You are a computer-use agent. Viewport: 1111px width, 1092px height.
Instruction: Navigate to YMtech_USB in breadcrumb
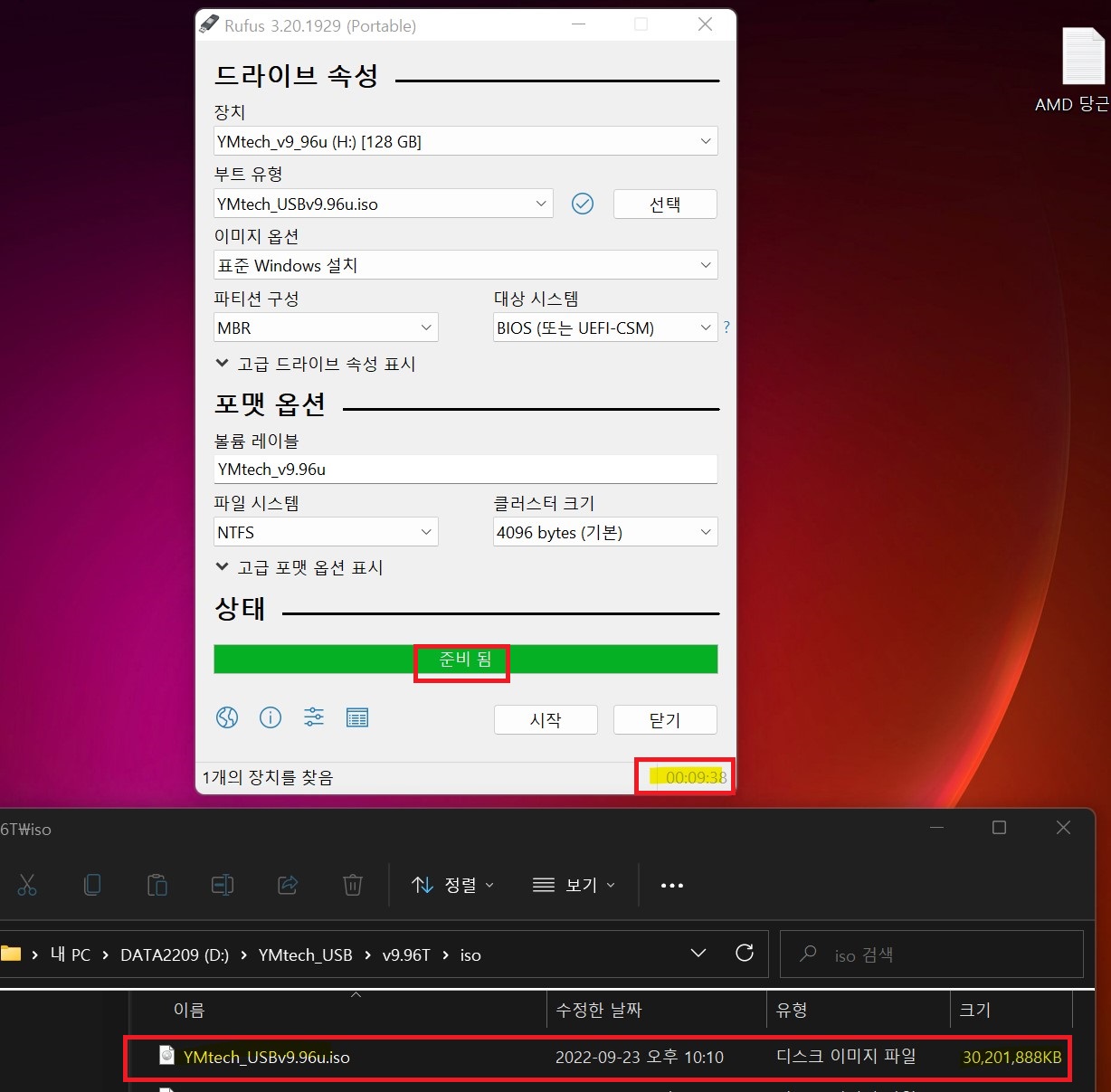[306, 954]
